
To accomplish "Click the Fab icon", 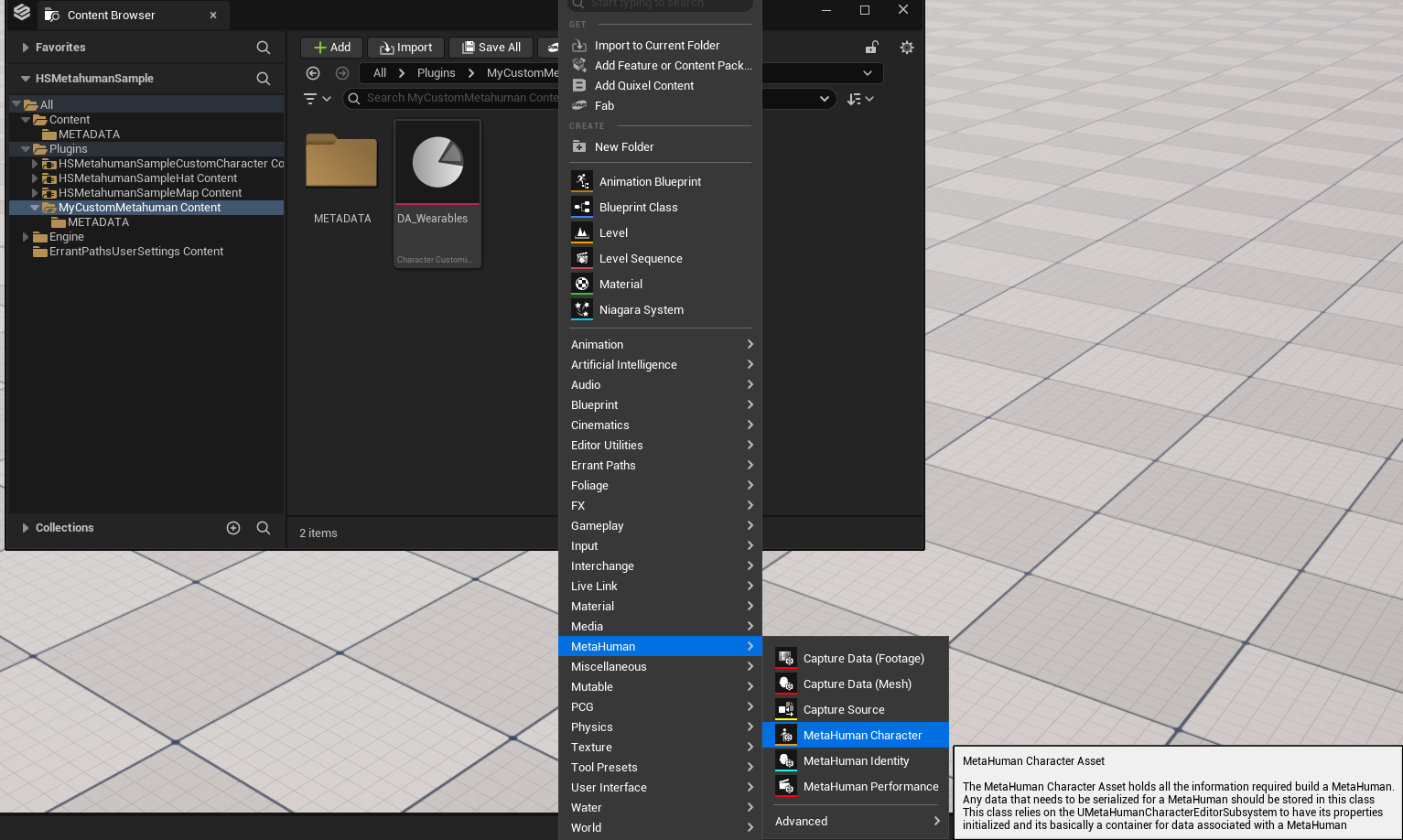I will pyautogui.click(x=579, y=105).
